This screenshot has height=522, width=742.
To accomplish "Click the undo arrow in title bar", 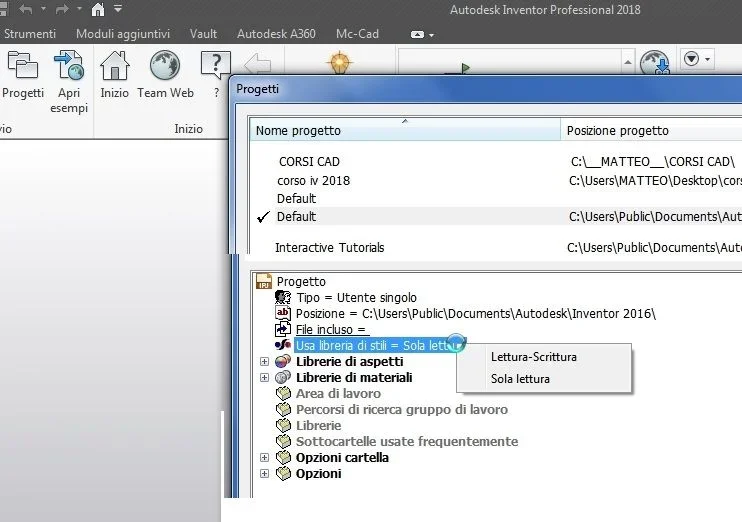I will tap(26, 9).
